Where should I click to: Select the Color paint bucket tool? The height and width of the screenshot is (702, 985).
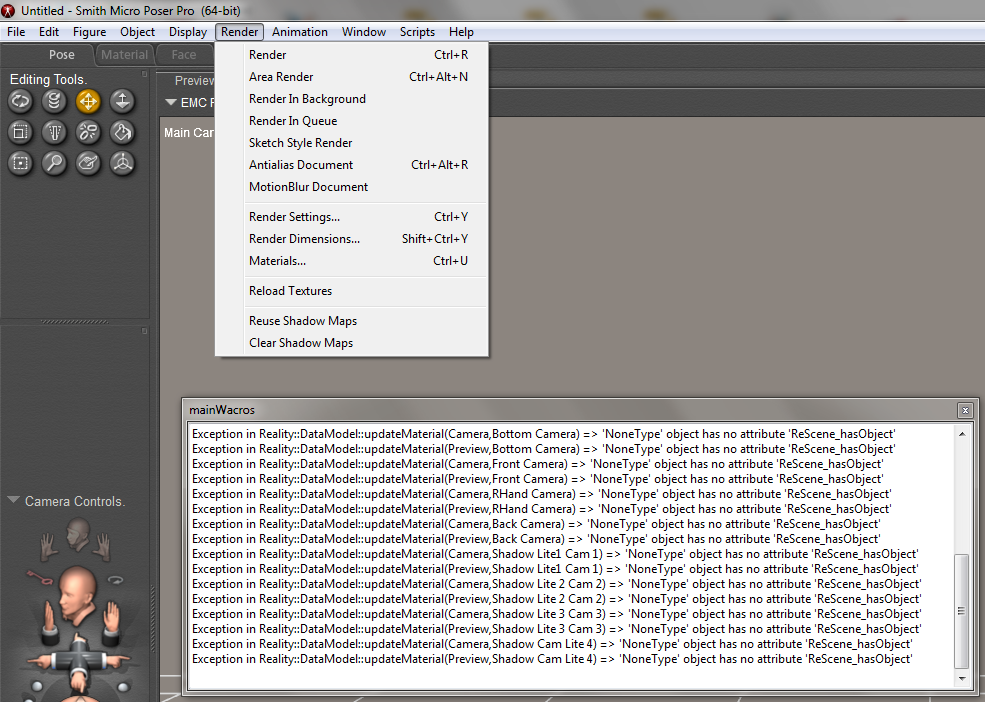click(x=122, y=132)
